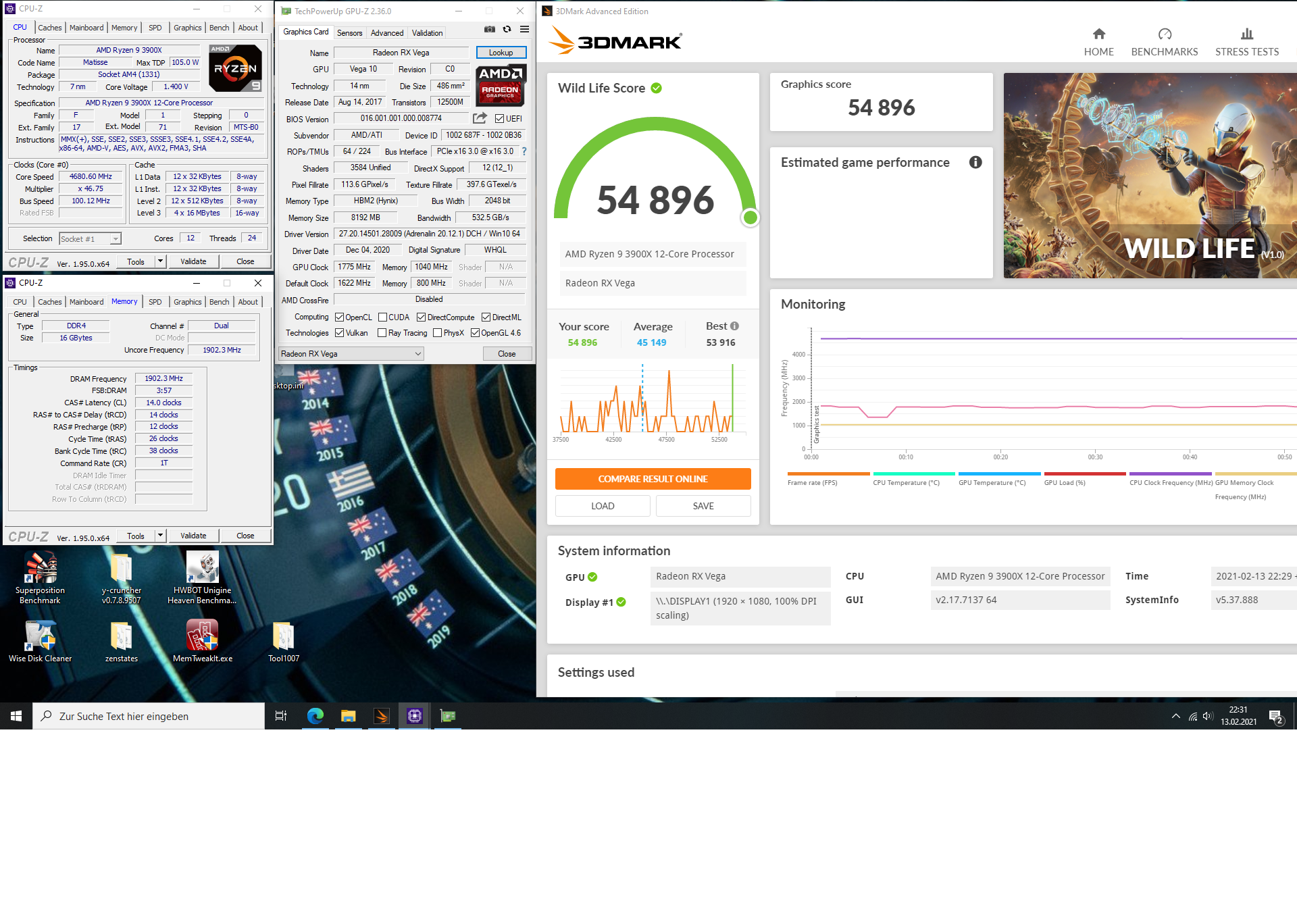Open the GPU-Z hamburger menu

click(x=524, y=29)
